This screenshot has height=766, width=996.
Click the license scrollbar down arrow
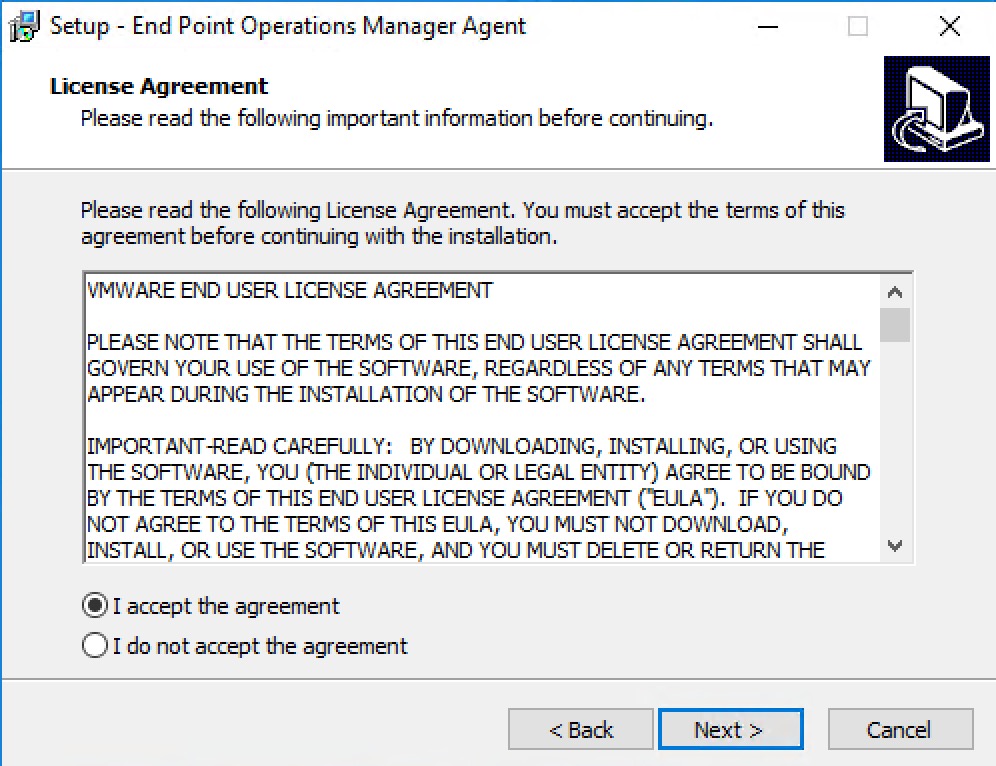click(895, 546)
